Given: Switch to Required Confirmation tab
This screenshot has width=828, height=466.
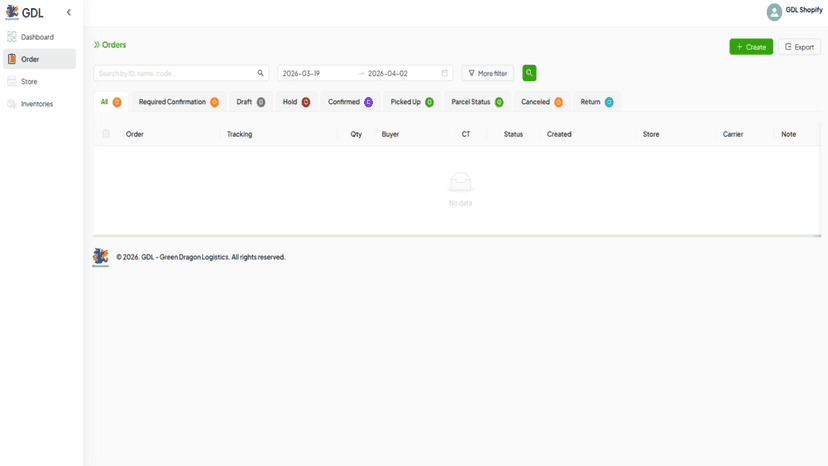Looking at the screenshot, I should 178,102.
